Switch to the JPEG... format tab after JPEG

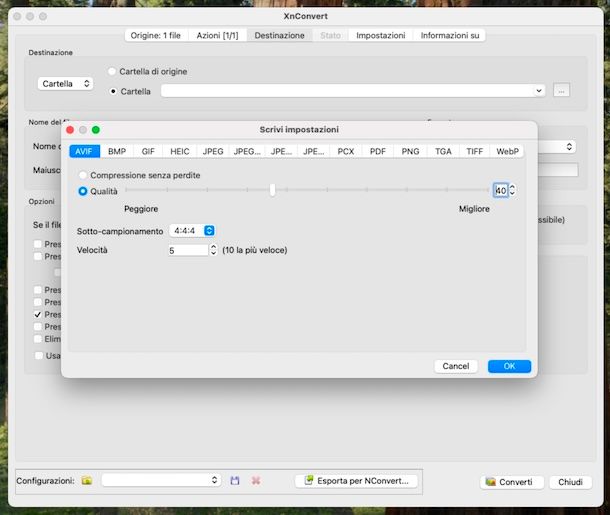(247, 151)
